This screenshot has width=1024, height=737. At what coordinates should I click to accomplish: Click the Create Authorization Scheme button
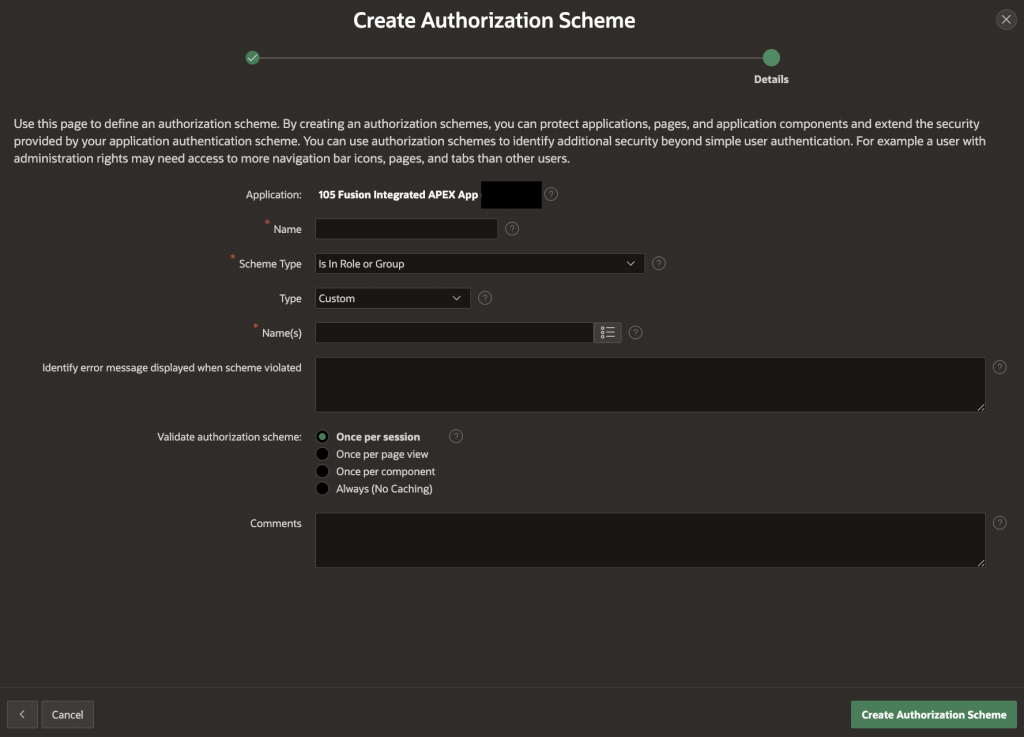pos(933,714)
